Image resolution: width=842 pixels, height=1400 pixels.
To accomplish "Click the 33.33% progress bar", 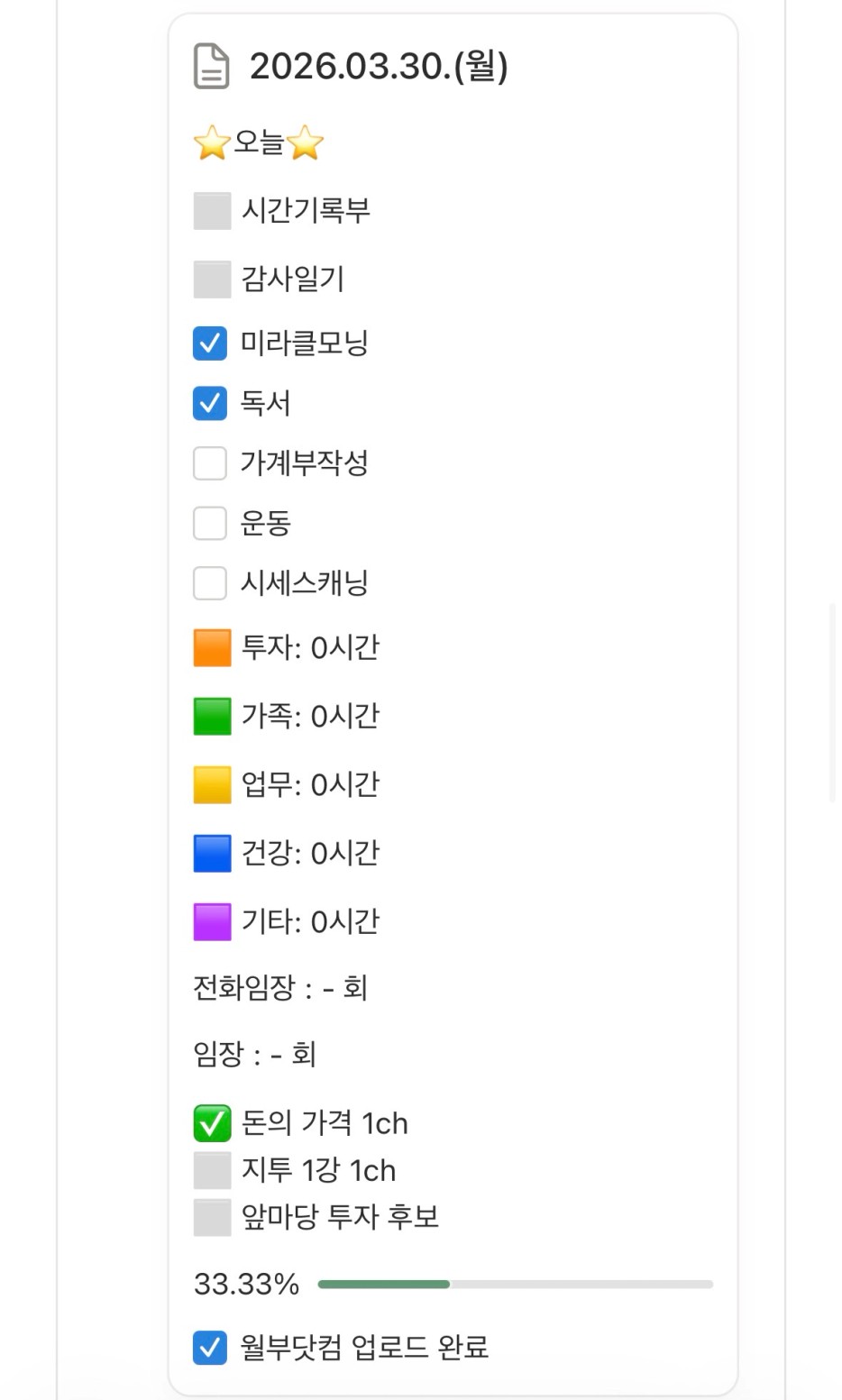I will pyautogui.click(x=515, y=1285).
